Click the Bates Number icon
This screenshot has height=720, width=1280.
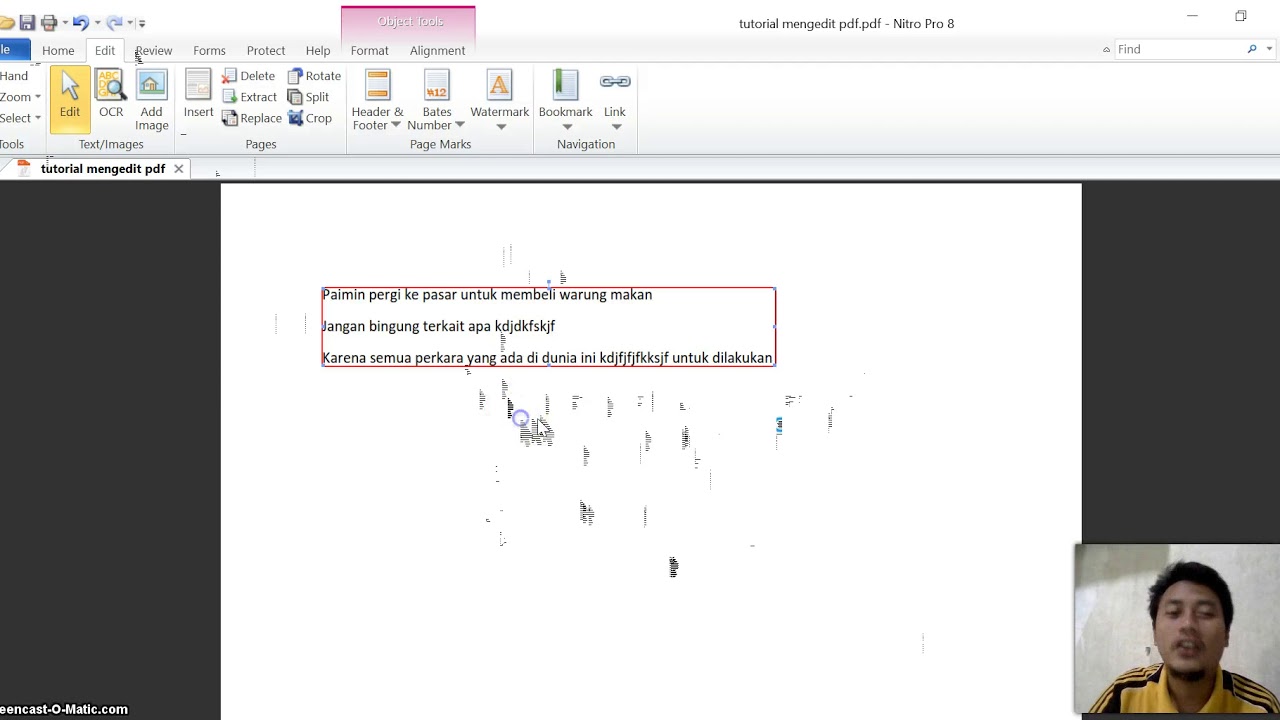pyautogui.click(x=437, y=85)
